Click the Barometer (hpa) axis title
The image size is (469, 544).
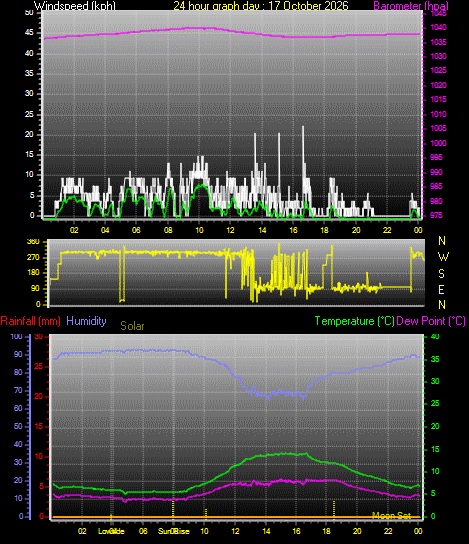[411, 6]
